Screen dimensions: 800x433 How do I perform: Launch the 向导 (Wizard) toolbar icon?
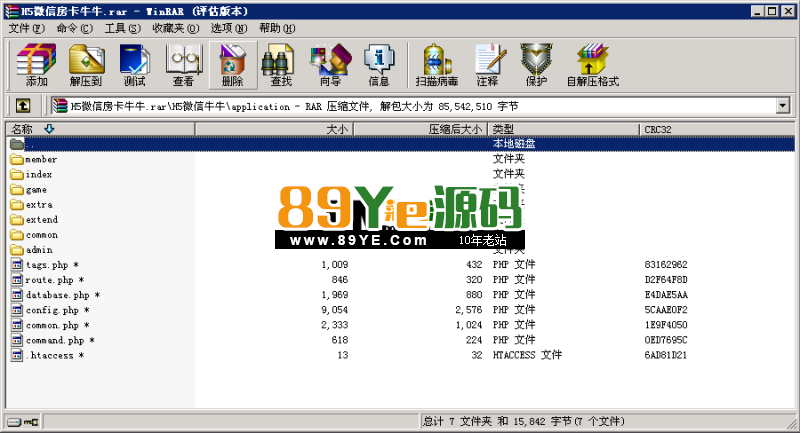pos(330,65)
